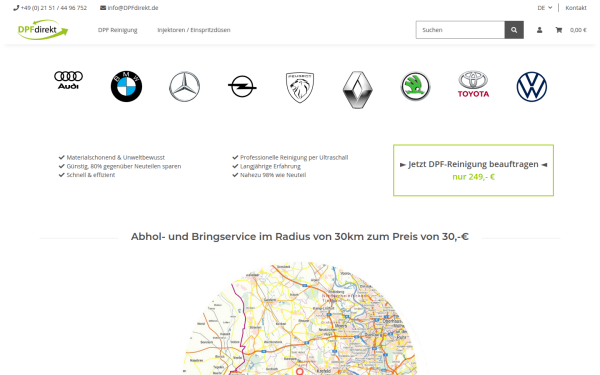Select the Audi brand logo
The height and width of the screenshot is (375, 600).
coord(68,80)
